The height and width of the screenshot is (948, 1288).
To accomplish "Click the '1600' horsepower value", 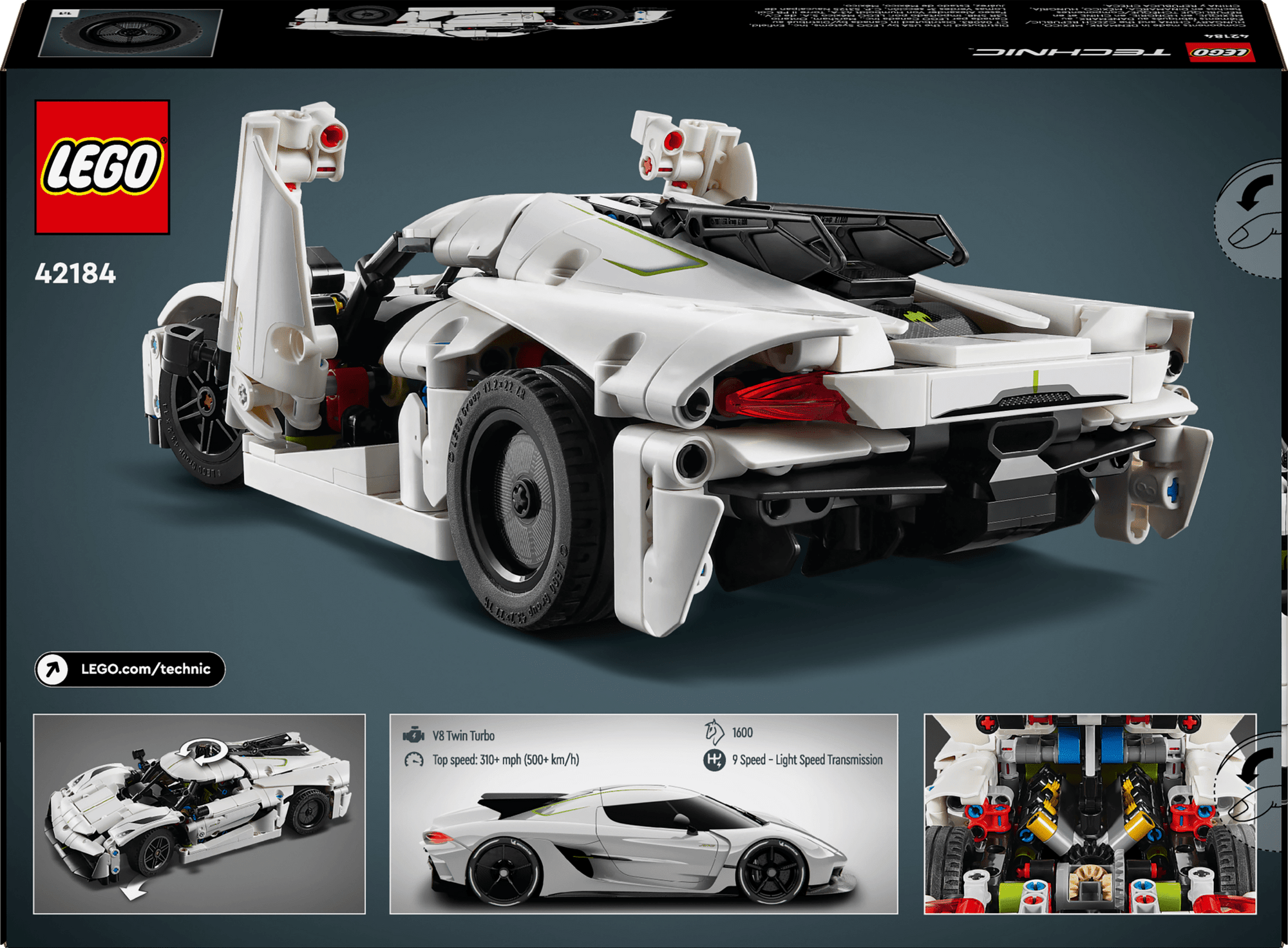I will 743,733.
